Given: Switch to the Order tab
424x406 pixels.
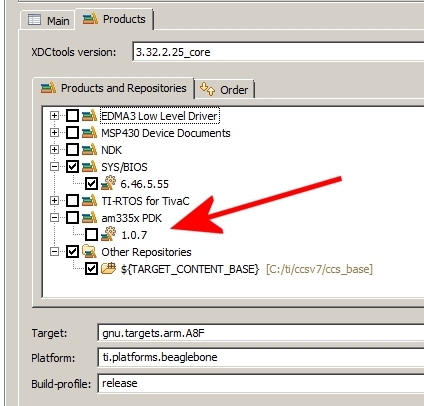Looking at the screenshot, I should [224, 90].
